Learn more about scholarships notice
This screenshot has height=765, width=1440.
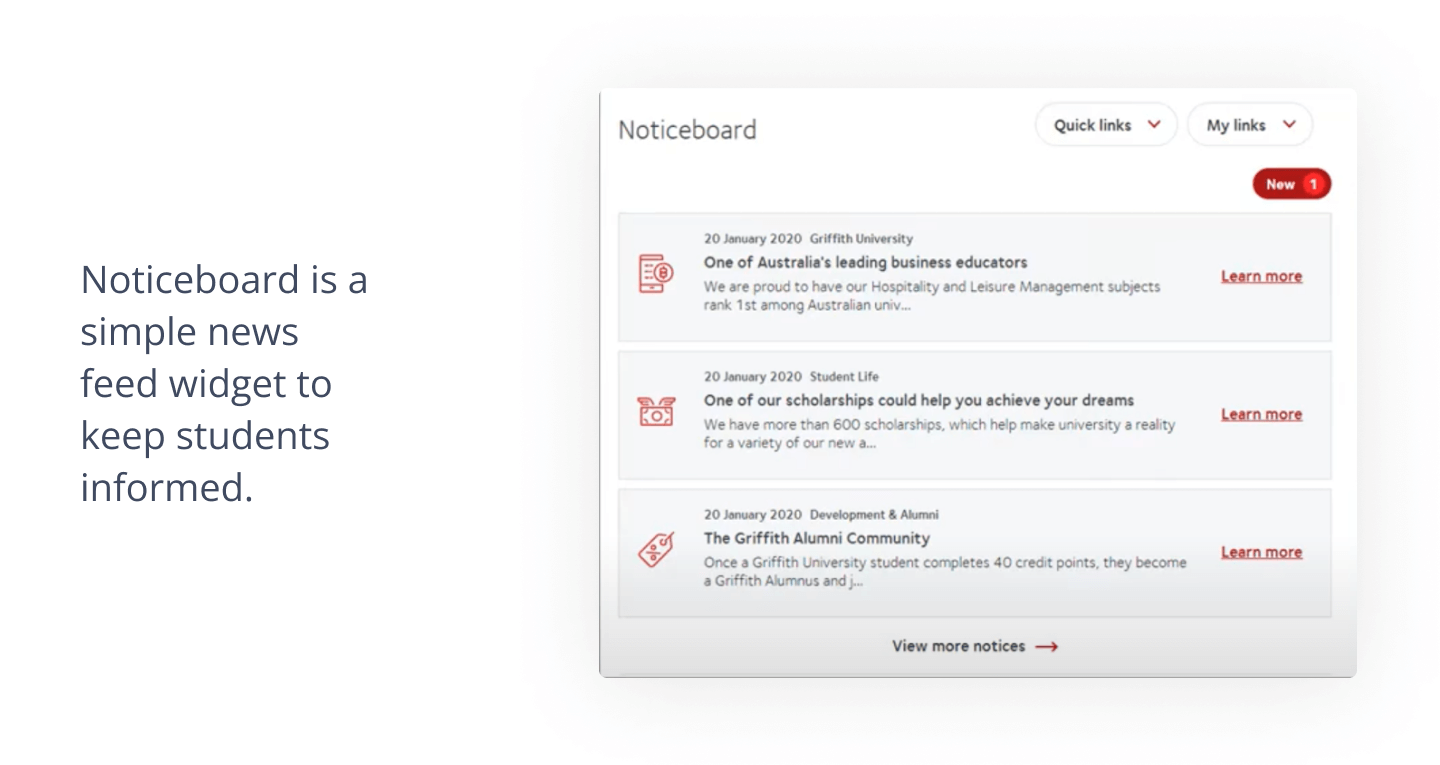pyautogui.click(x=1261, y=415)
